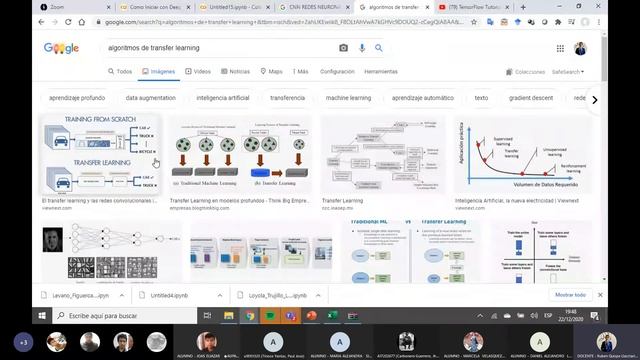Open the SafeSearch dropdown
The image size is (640, 360).
[x=568, y=72]
